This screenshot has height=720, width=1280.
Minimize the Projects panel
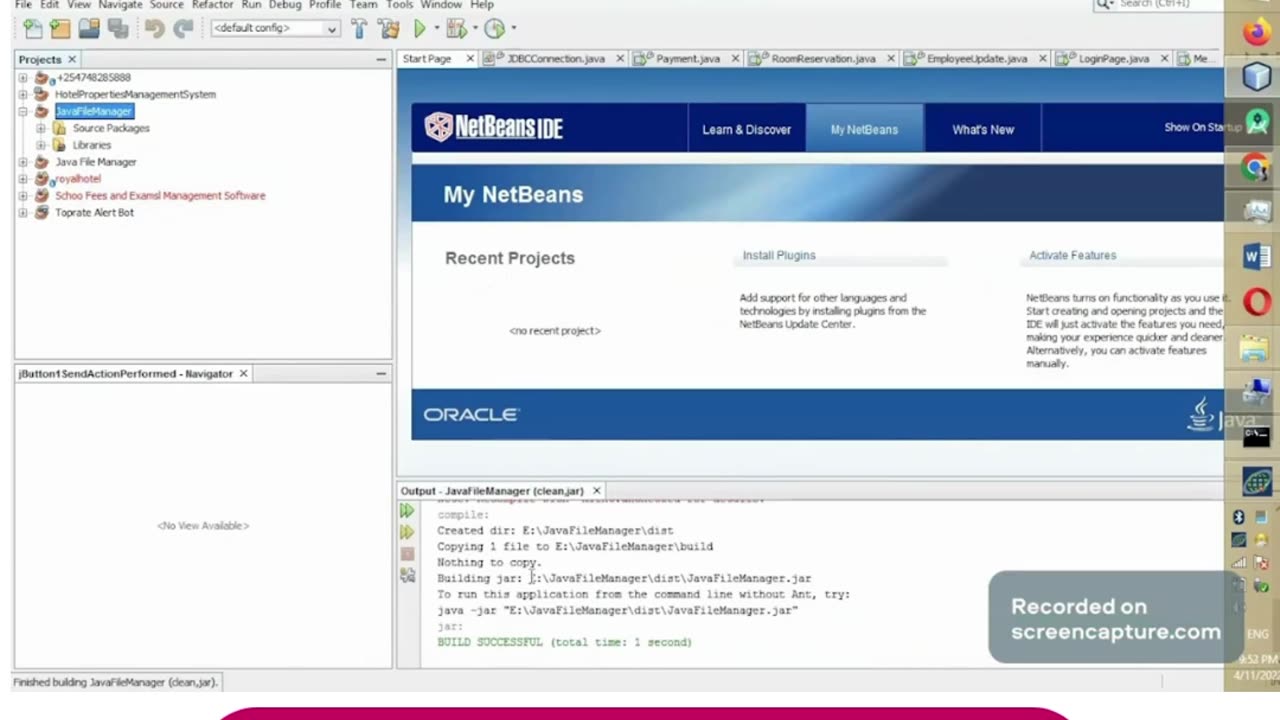pos(381,59)
